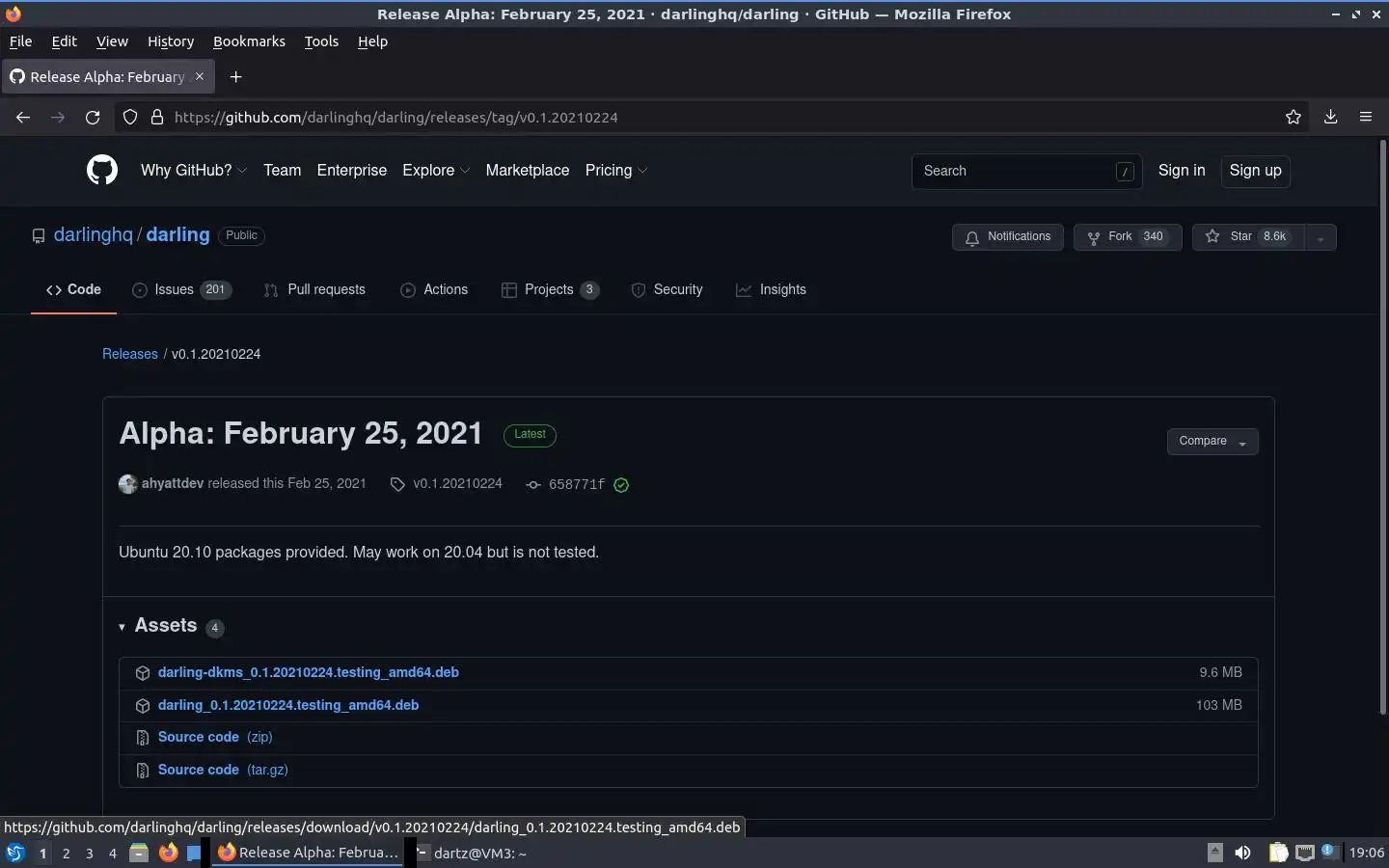Open the application launcher menu icon
The height and width of the screenshot is (868, 1389).
pyautogui.click(x=14, y=853)
